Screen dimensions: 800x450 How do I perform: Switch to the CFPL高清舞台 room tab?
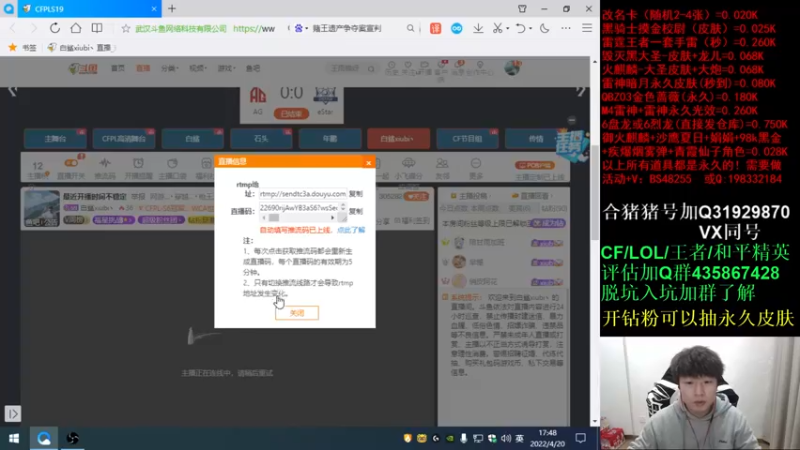click(124, 139)
